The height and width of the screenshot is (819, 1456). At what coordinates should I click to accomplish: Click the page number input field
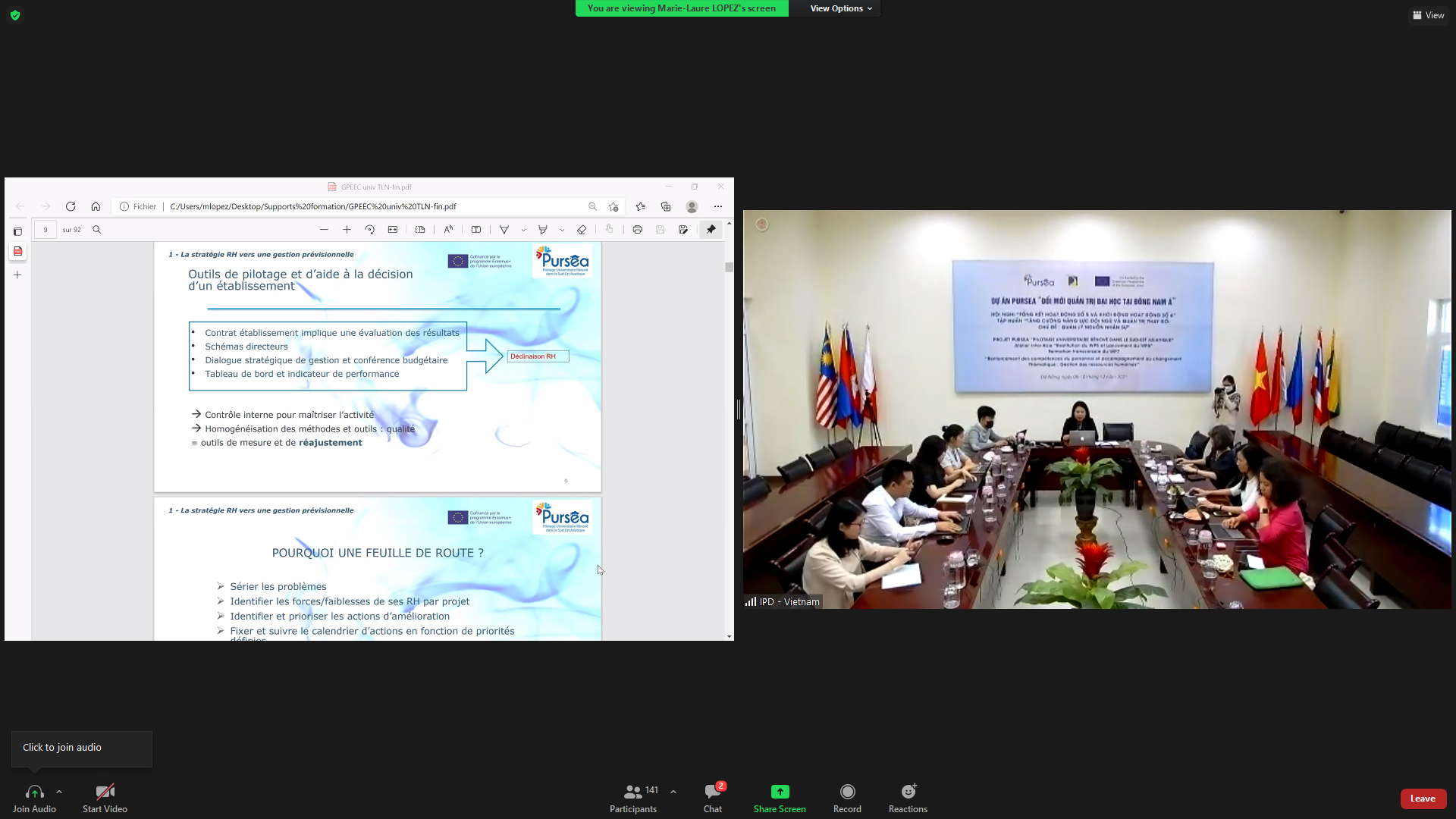[x=45, y=230]
